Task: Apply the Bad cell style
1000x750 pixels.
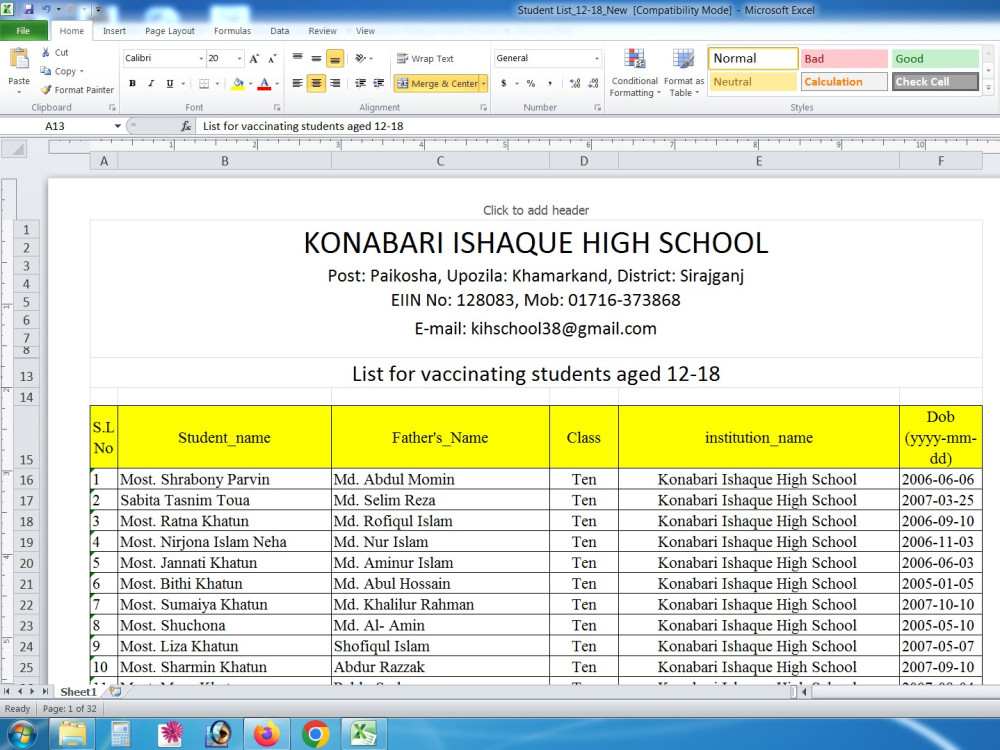Action: click(844, 59)
